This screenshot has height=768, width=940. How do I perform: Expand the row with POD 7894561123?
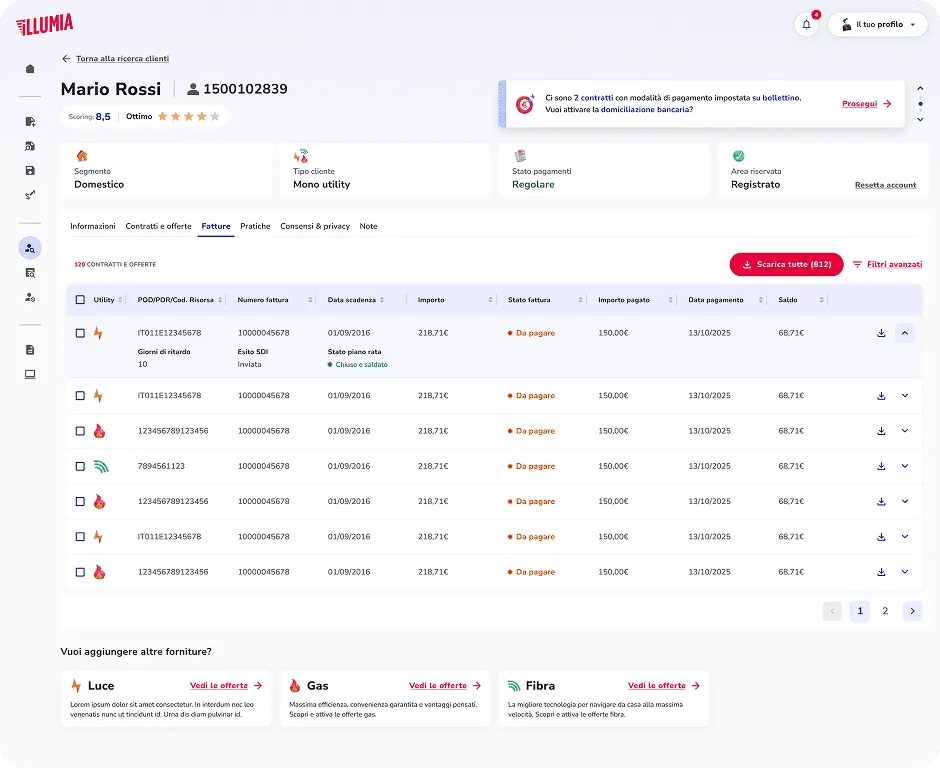(x=905, y=466)
